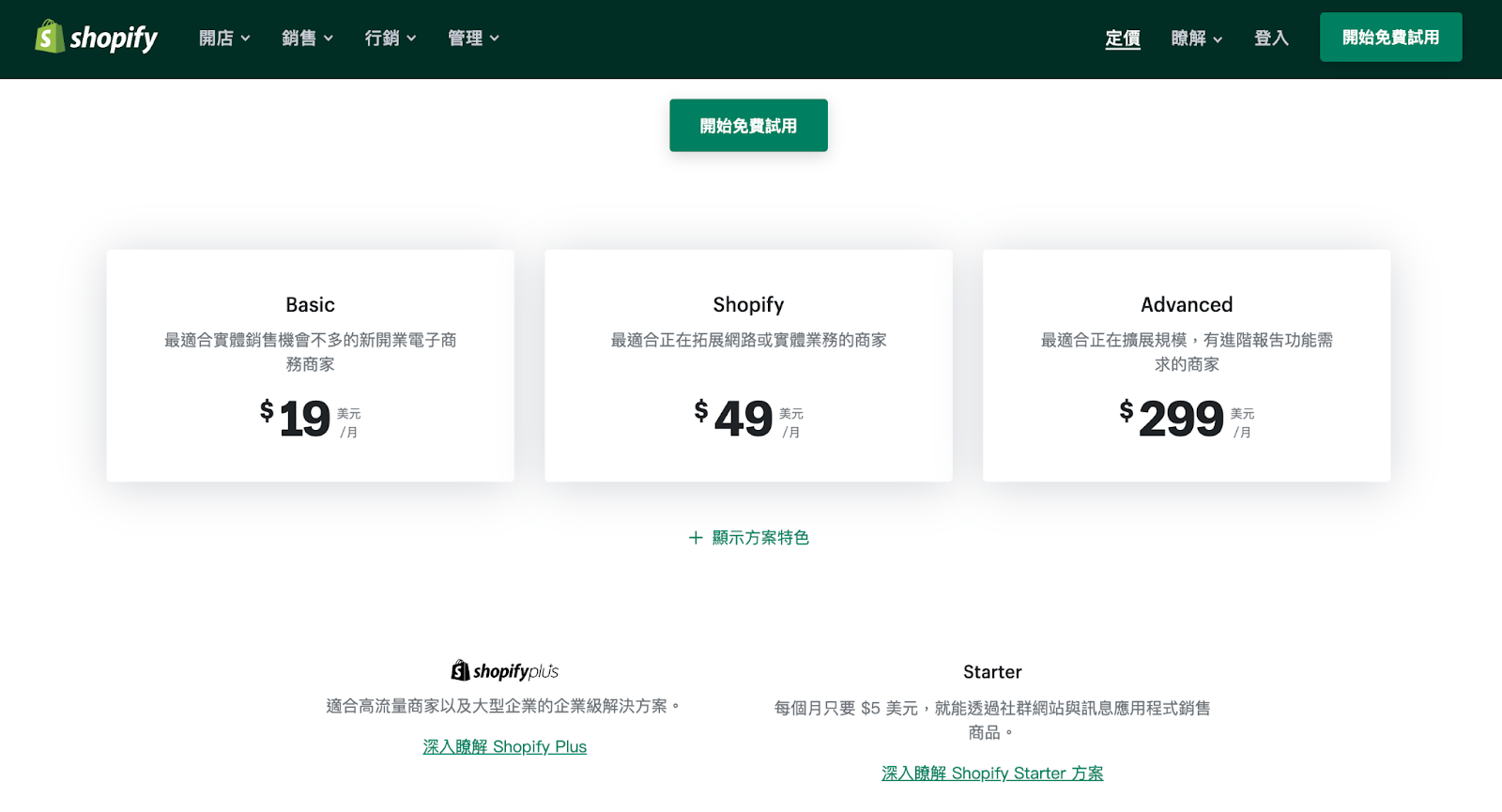Click the Advanced plan heading

[x=1187, y=305]
